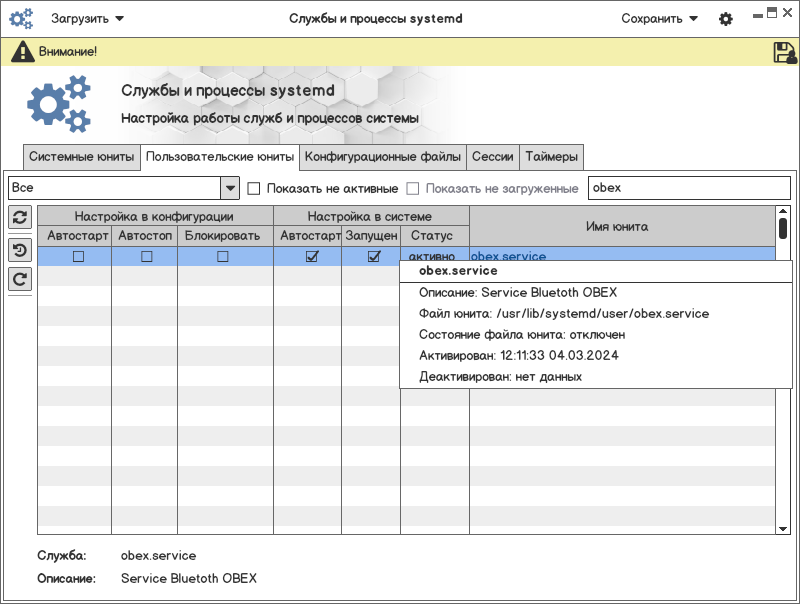Click the redo circular arrow icon

(x=20, y=279)
